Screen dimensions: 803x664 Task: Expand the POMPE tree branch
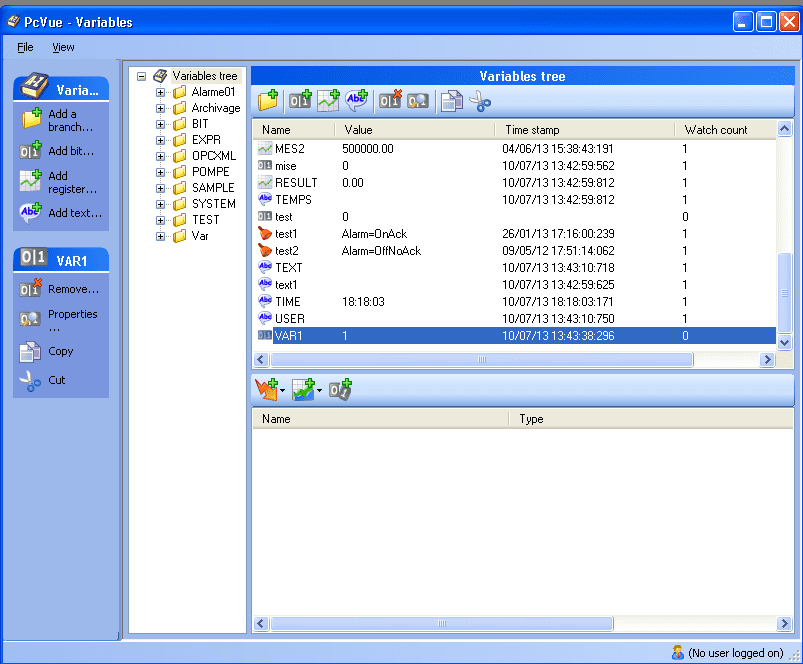tap(160, 172)
